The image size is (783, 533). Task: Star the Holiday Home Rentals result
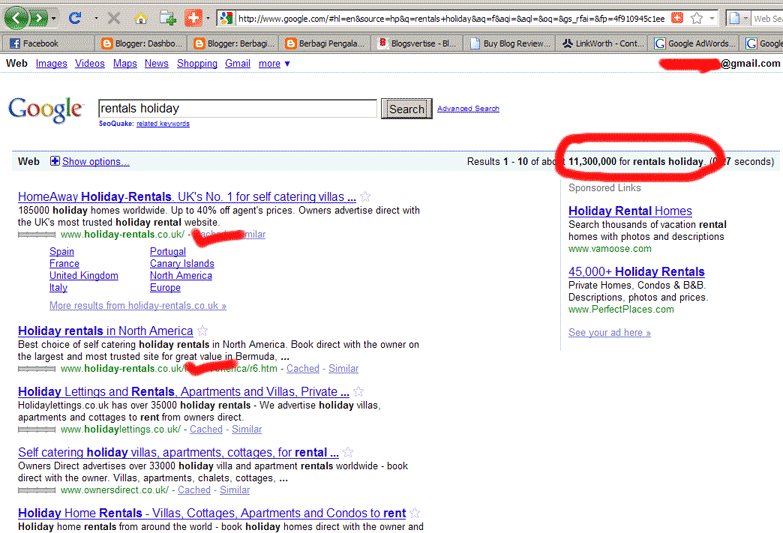[415, 513]
